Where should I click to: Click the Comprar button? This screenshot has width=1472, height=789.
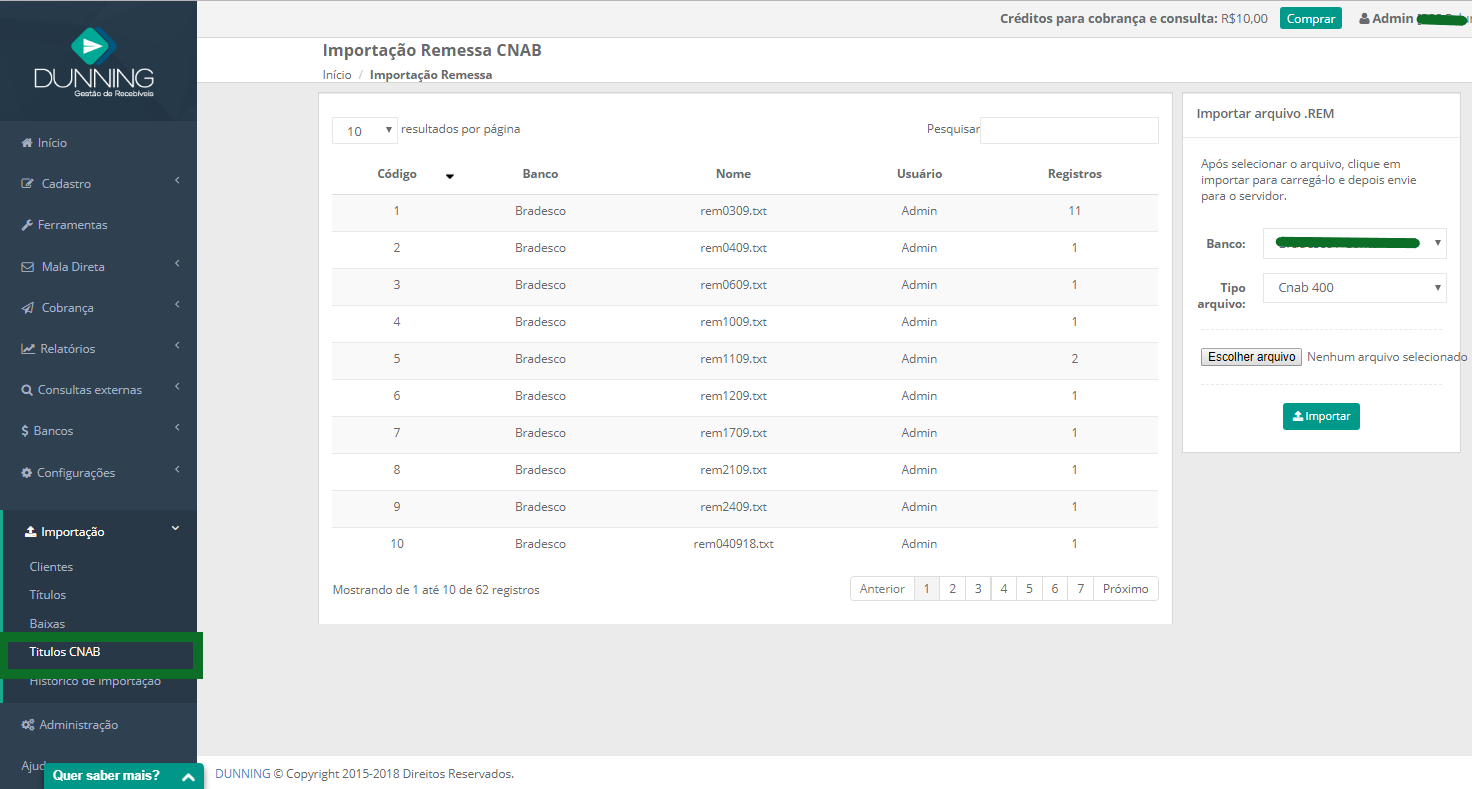point(1310,18)
